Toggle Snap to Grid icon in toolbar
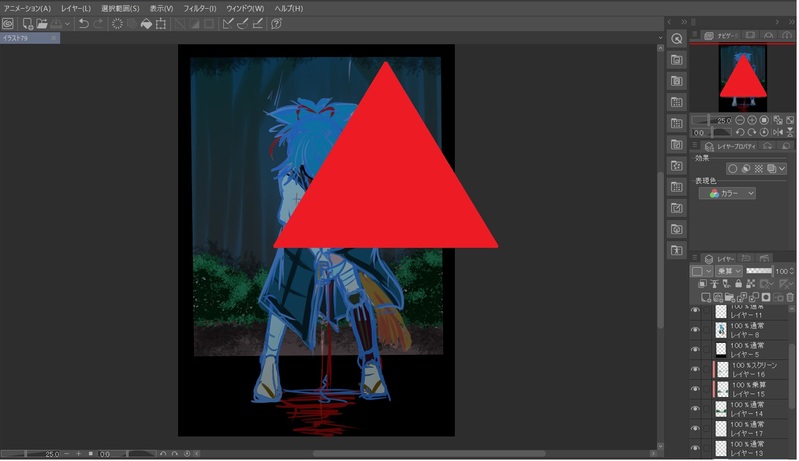 [x=258, y=23]
